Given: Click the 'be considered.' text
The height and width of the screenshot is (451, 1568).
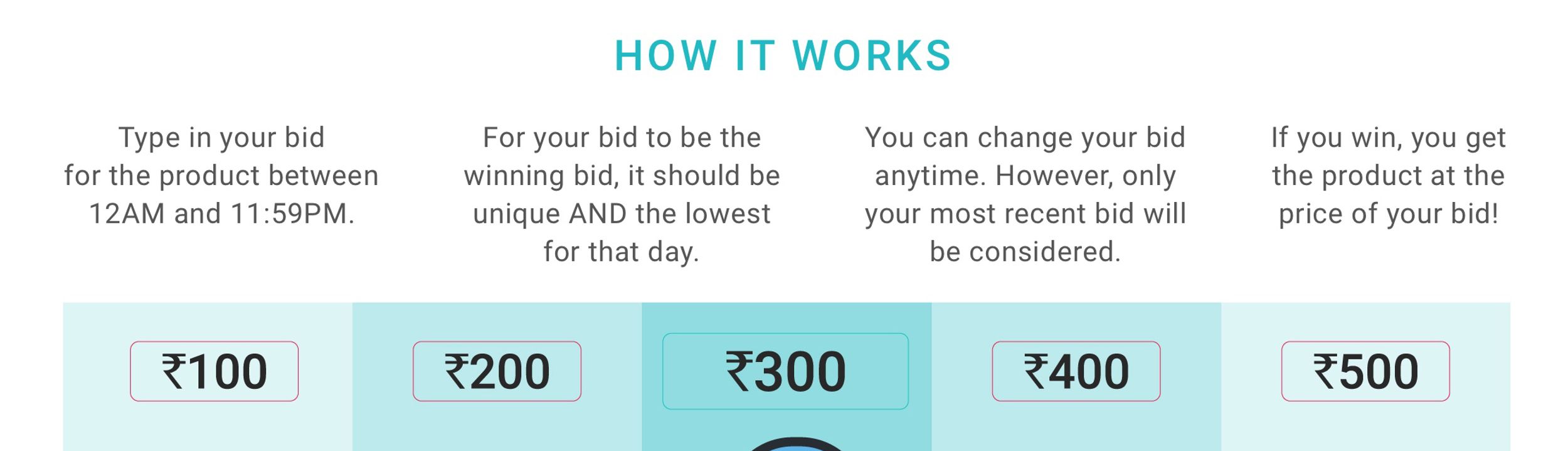Looking at the screenshot, I should [x=1025, y=252].
